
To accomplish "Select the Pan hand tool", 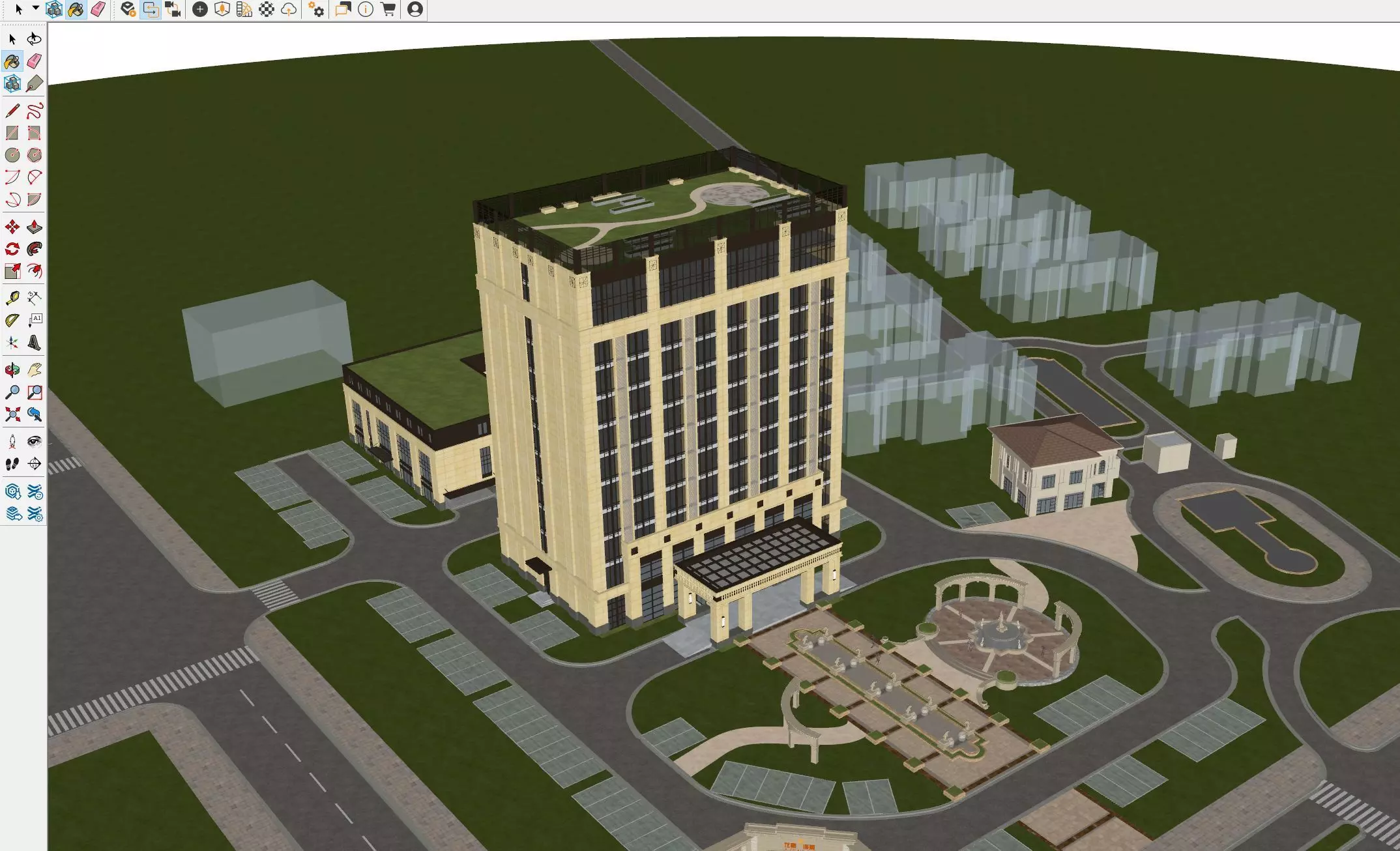I will [x=35, y=370].
